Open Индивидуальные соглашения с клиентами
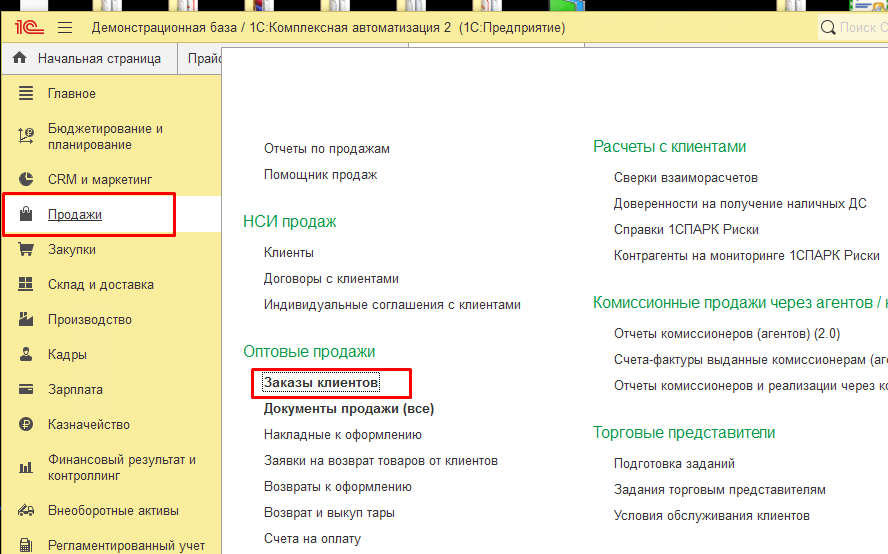 (x=392, y=305)
